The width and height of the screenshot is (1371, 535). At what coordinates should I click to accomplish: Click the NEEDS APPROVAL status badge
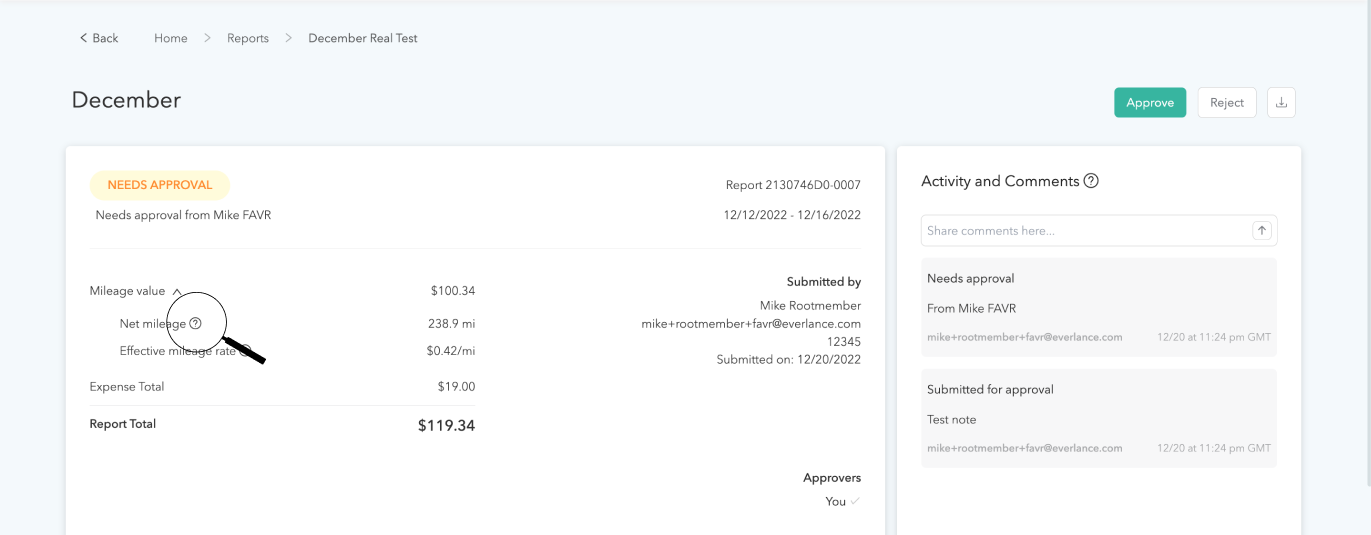click(x=160, y=185)
